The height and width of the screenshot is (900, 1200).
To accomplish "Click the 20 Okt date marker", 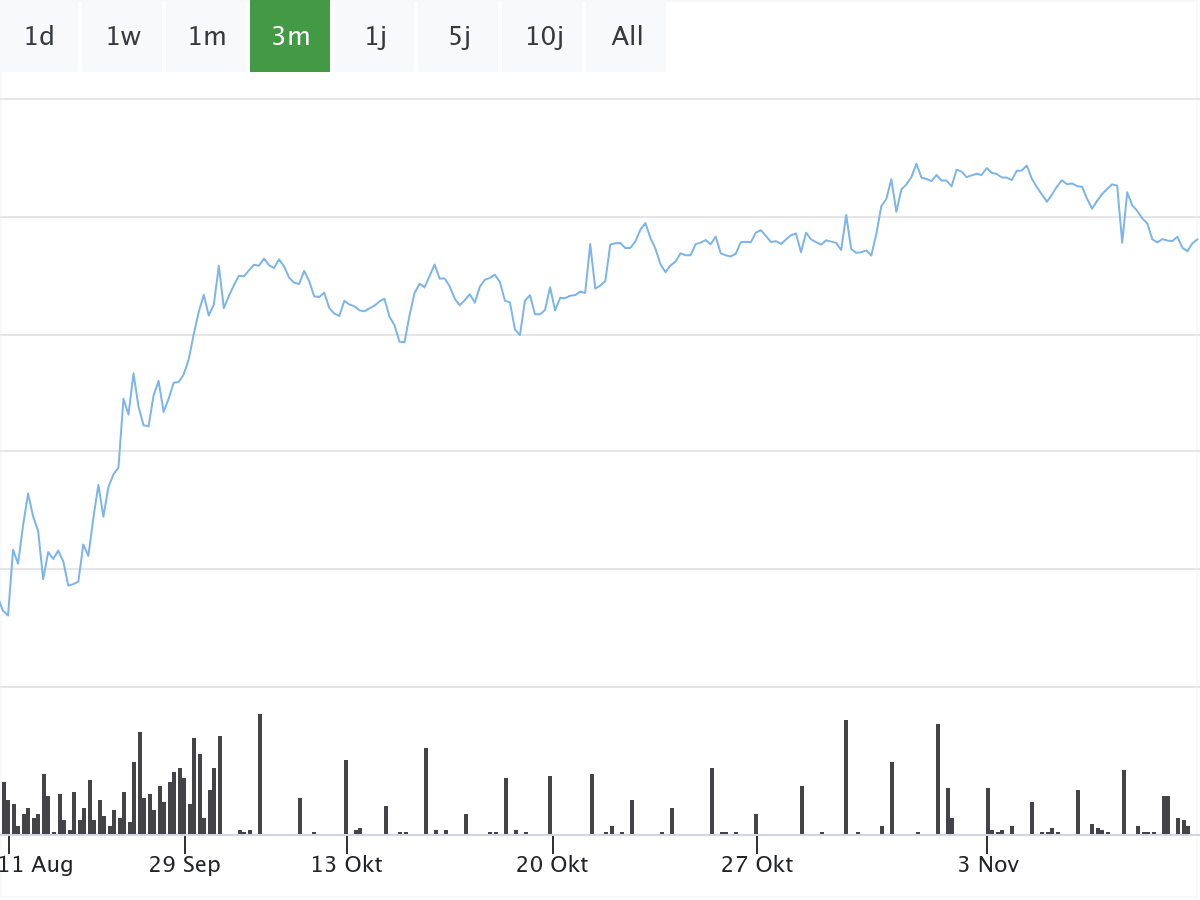I will 552,864.
